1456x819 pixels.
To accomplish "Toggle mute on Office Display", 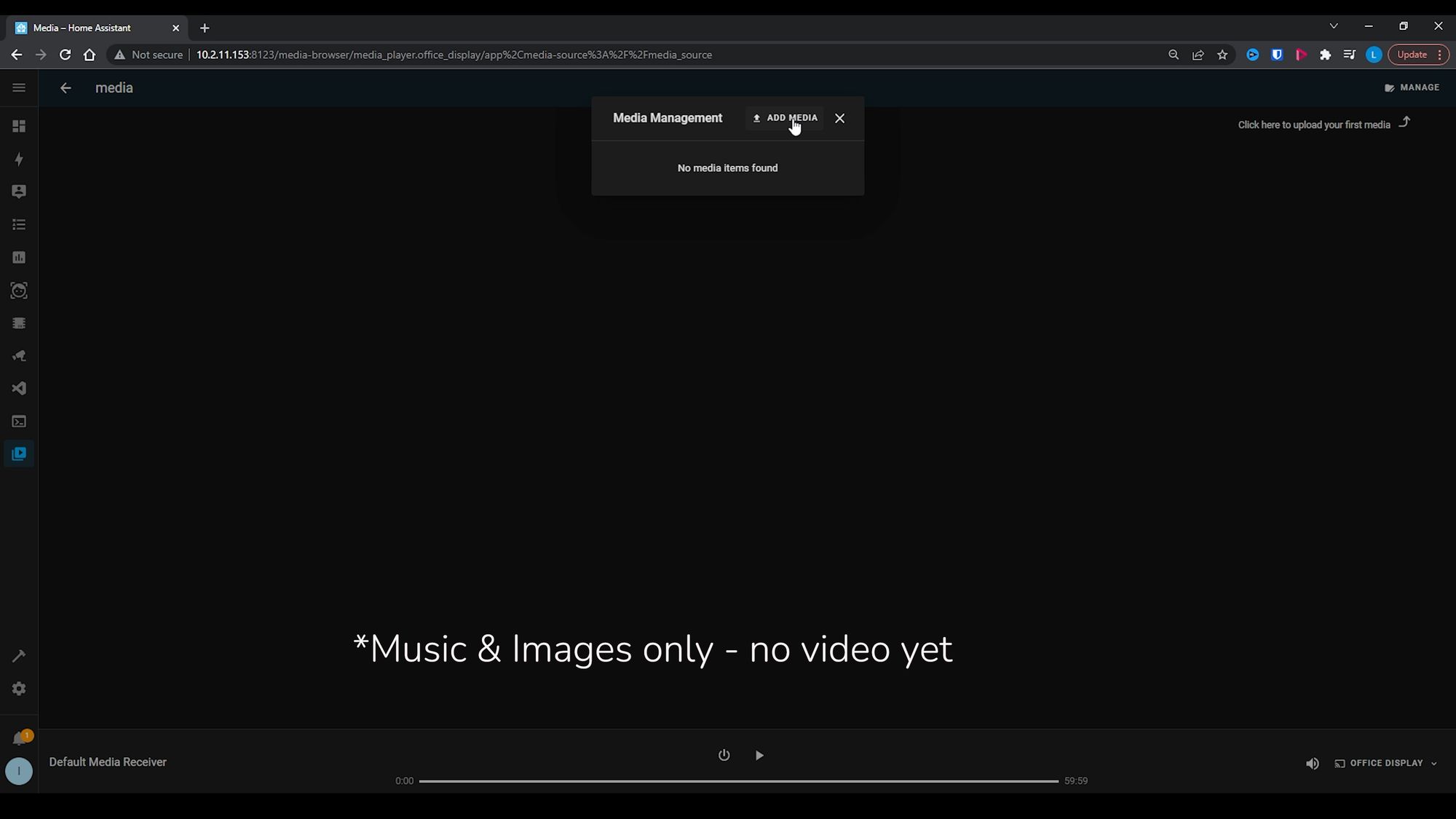I will point(1311,763).
